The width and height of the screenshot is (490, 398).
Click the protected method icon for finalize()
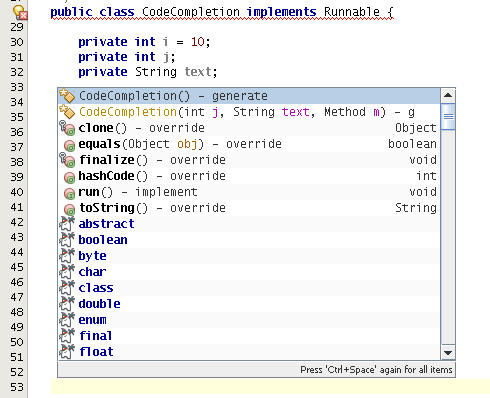(x=67, y=160)
